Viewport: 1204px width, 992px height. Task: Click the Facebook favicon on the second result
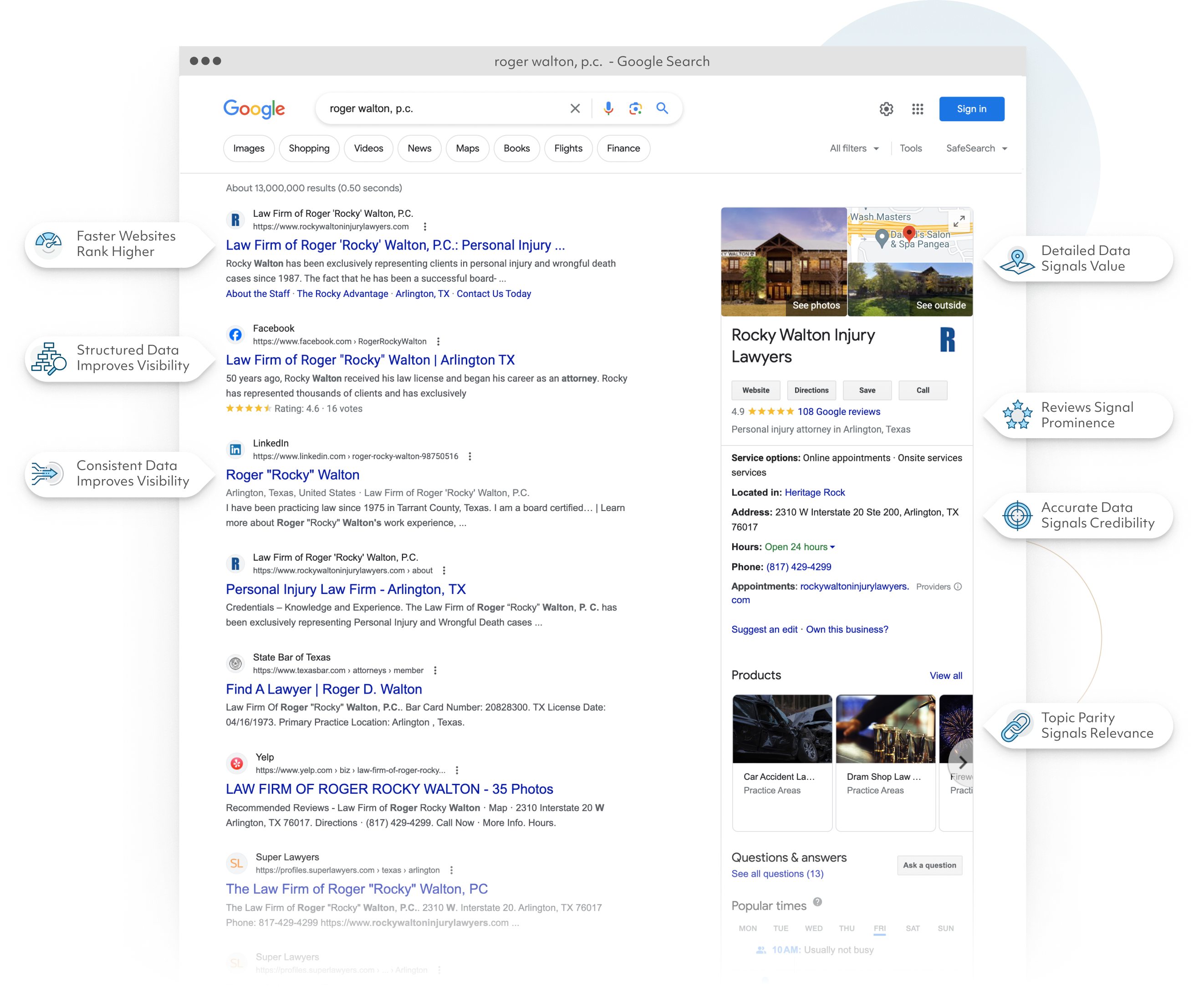[x=236, y=335]
